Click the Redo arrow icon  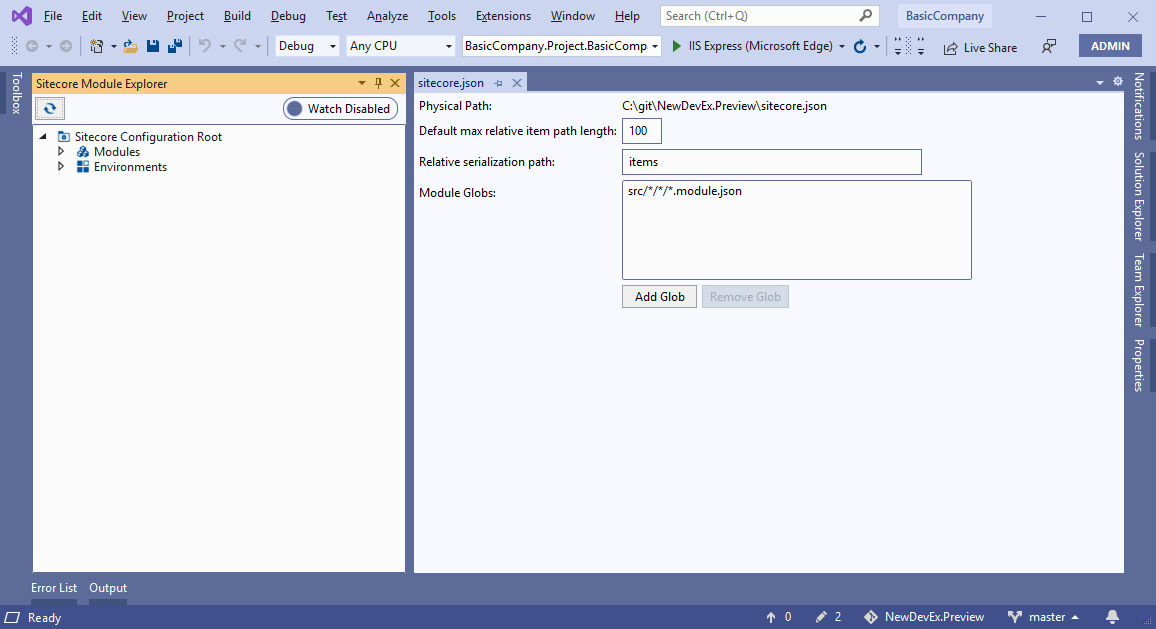240,46
